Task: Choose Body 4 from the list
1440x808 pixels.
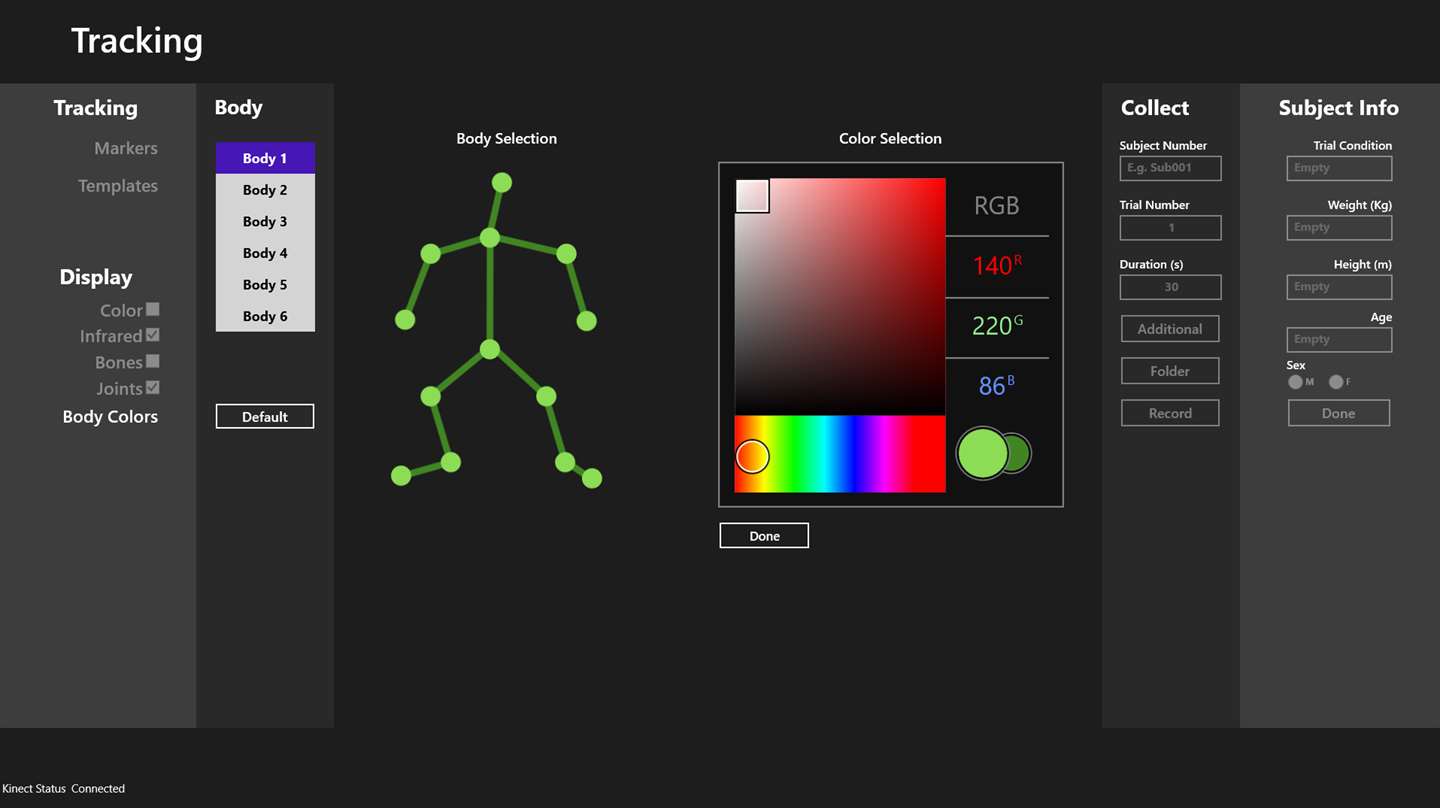Action: (x=265, y=253)
